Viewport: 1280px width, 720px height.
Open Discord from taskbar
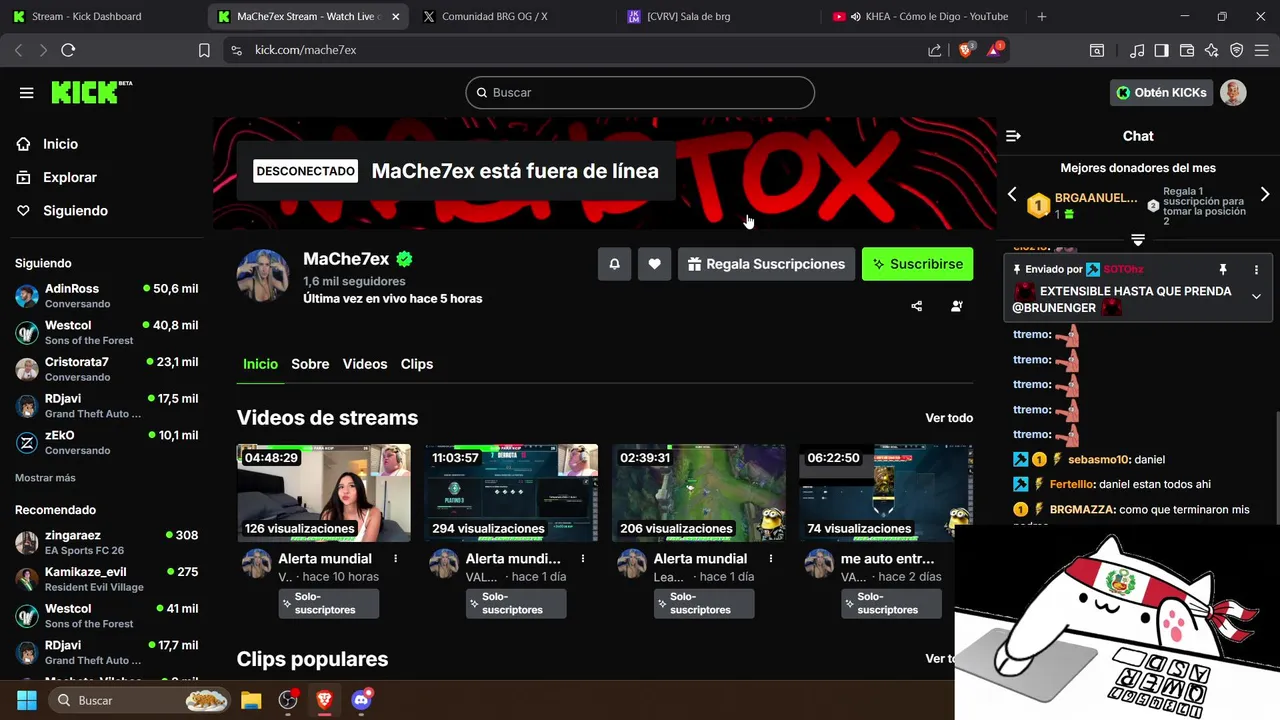362,700
